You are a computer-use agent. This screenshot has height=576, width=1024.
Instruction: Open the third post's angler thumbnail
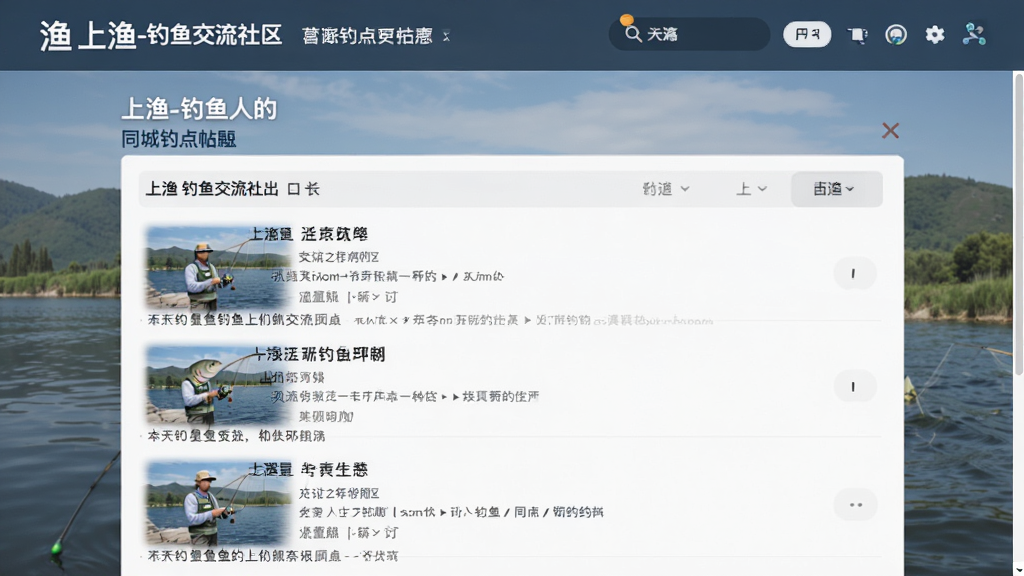click(217, 503)
